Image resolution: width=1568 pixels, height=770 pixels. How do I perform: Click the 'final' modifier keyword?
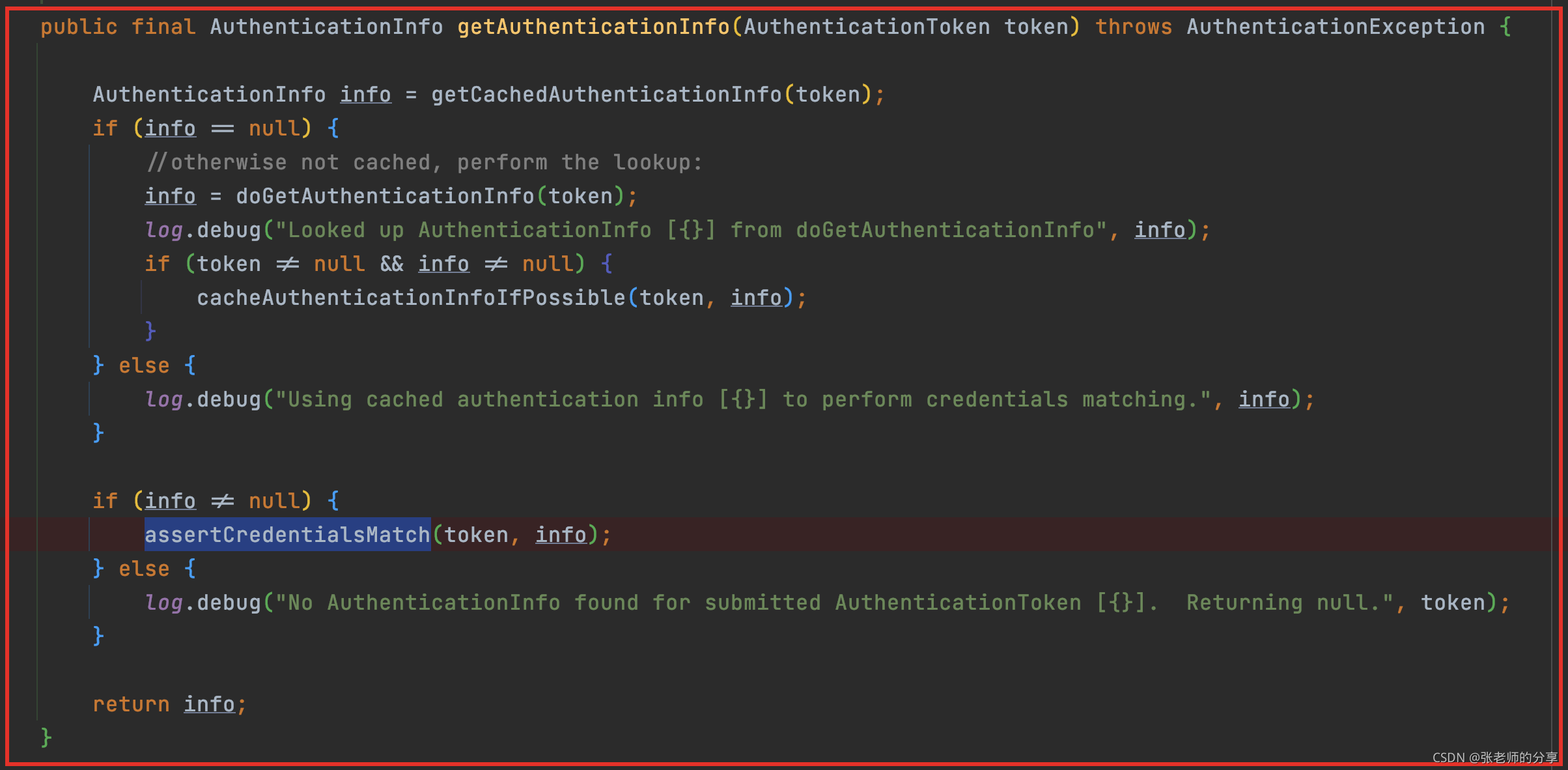[163, 27]
